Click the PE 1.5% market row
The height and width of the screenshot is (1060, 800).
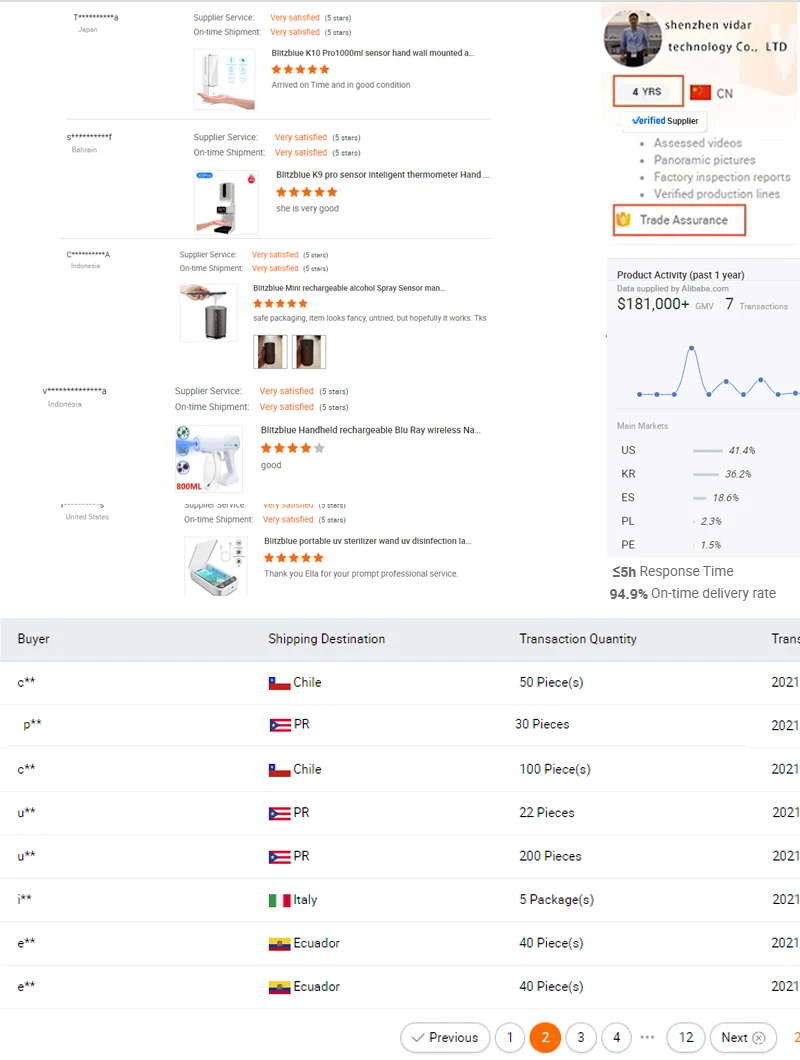(x=671, y=545)
